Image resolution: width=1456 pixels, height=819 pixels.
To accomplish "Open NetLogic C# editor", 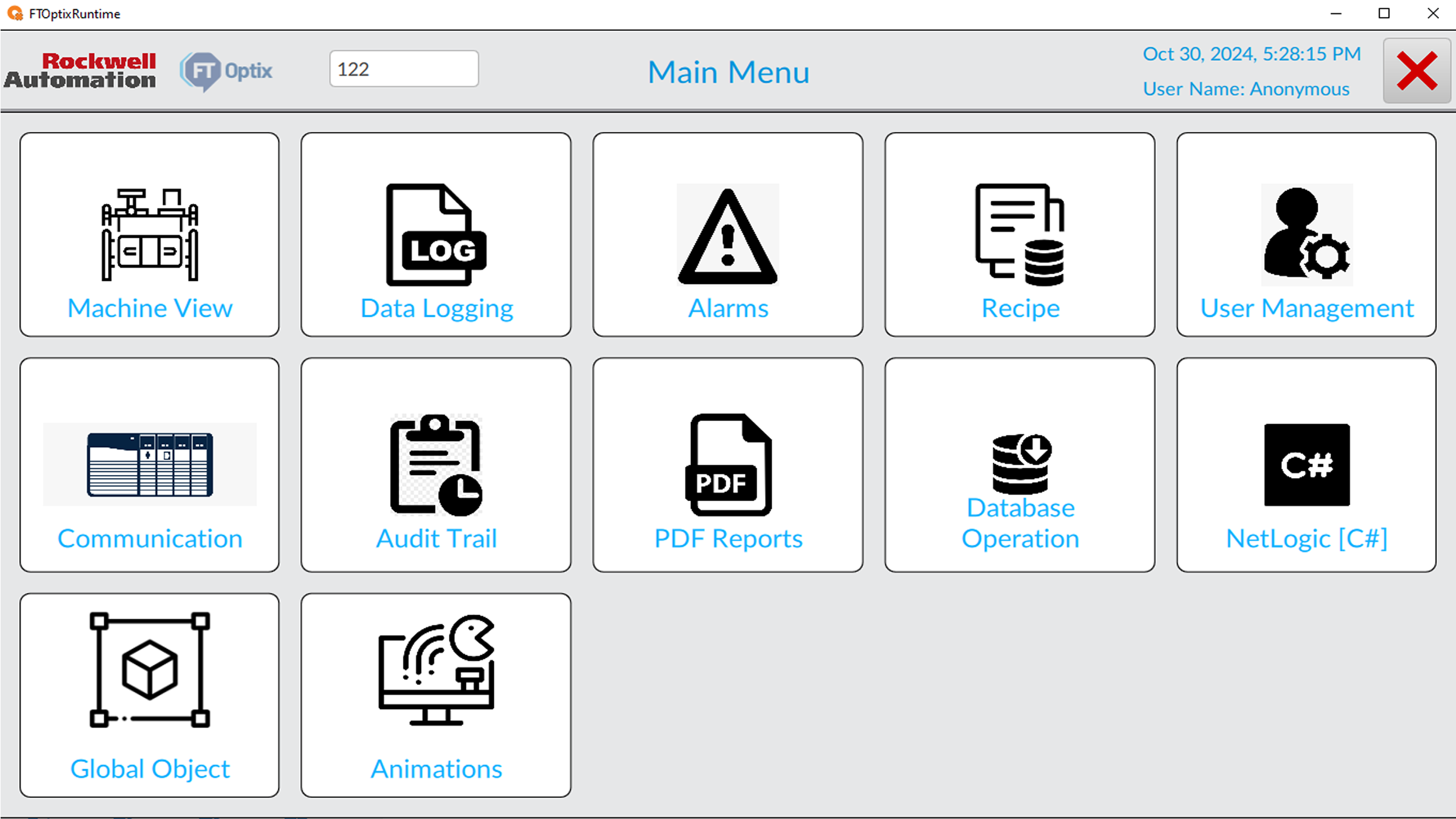I will point(1307,465).
